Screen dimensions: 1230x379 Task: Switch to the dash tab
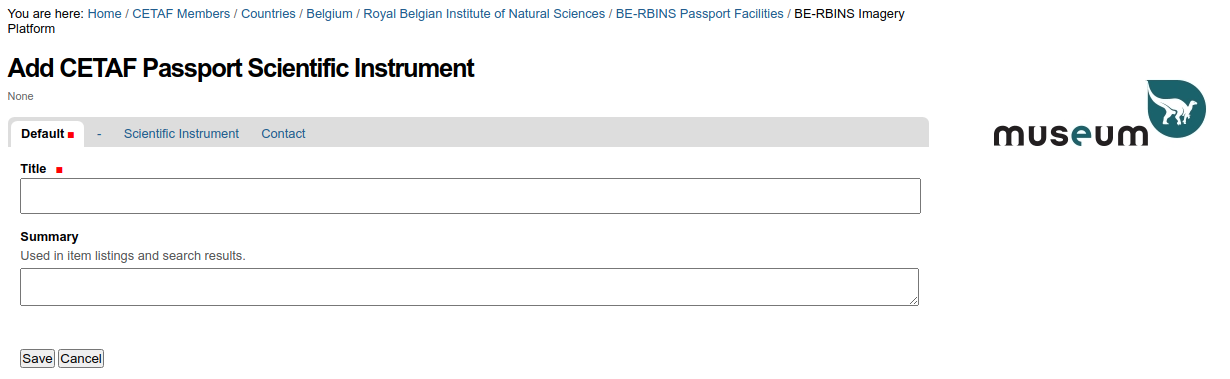[99, 133]
